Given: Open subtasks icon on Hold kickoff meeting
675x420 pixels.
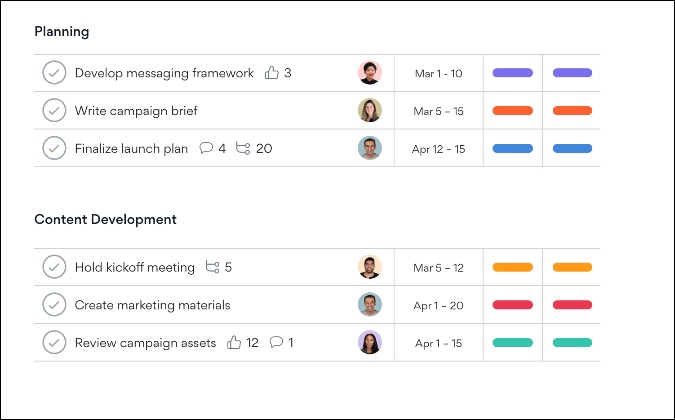Looking at the screenshot, I should 212,267.
